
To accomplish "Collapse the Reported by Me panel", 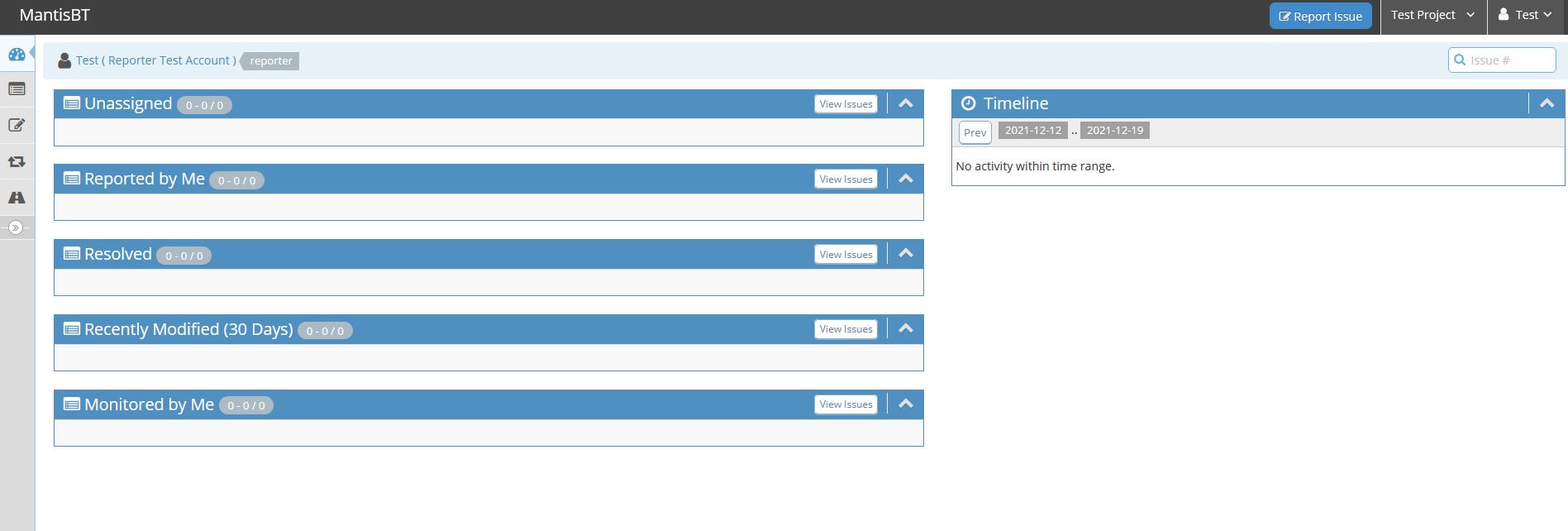I will click(x=906, y=179).
